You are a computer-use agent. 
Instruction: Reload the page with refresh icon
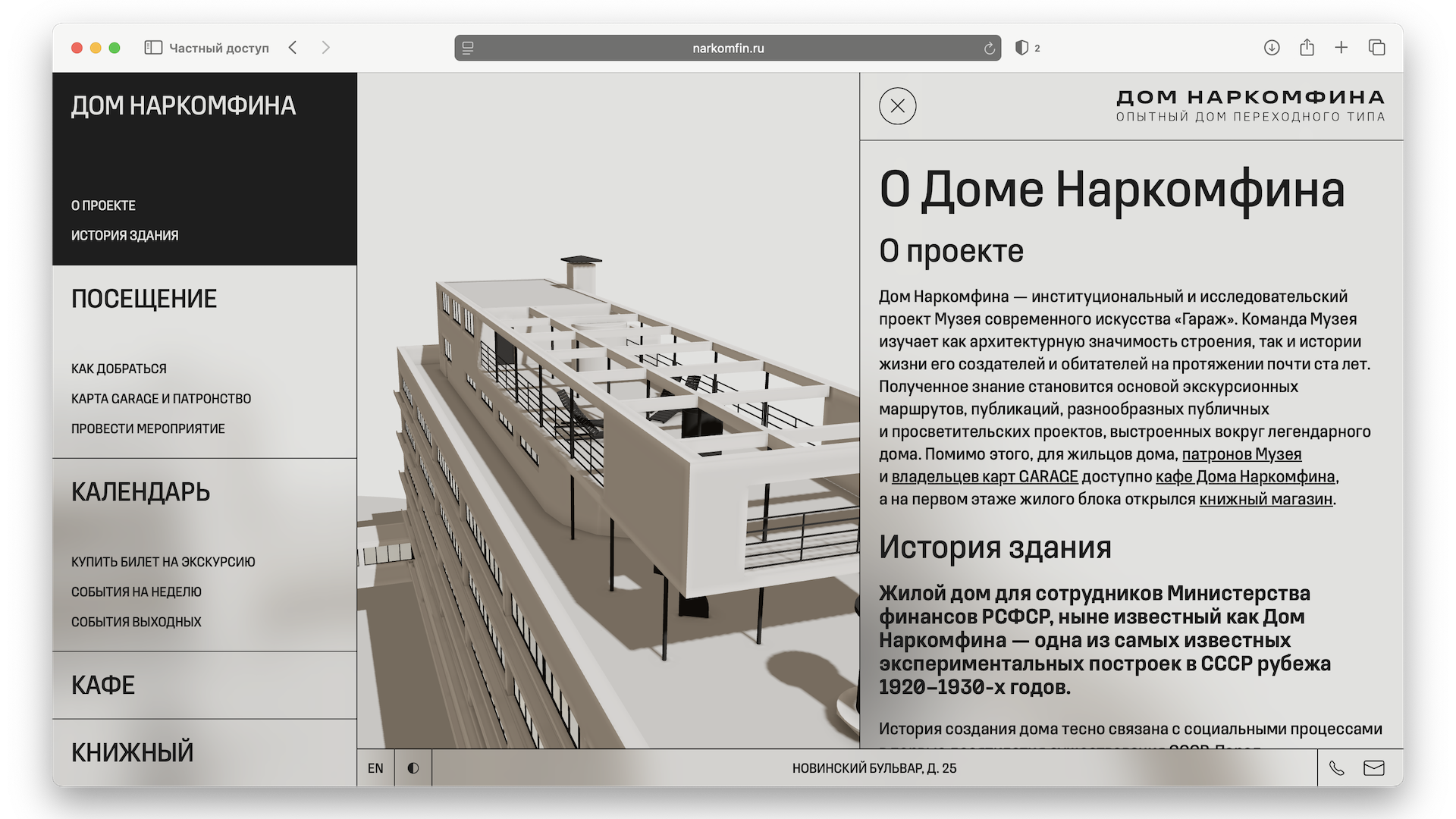pos(989,49)
